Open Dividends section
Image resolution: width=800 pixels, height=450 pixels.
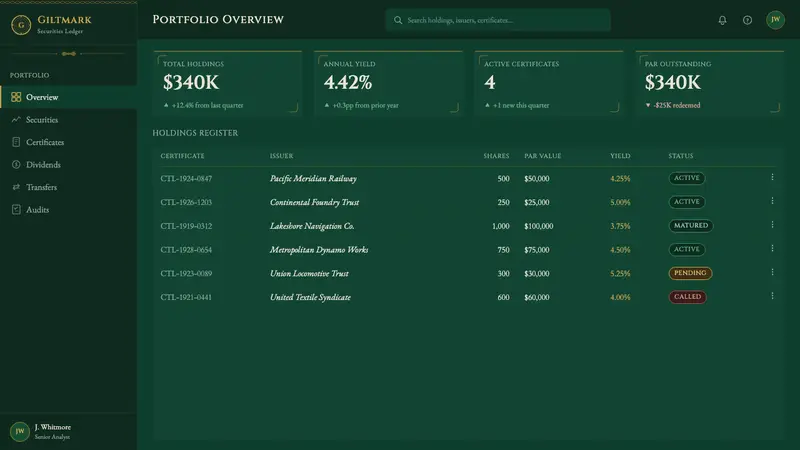(x=68, y=164)
